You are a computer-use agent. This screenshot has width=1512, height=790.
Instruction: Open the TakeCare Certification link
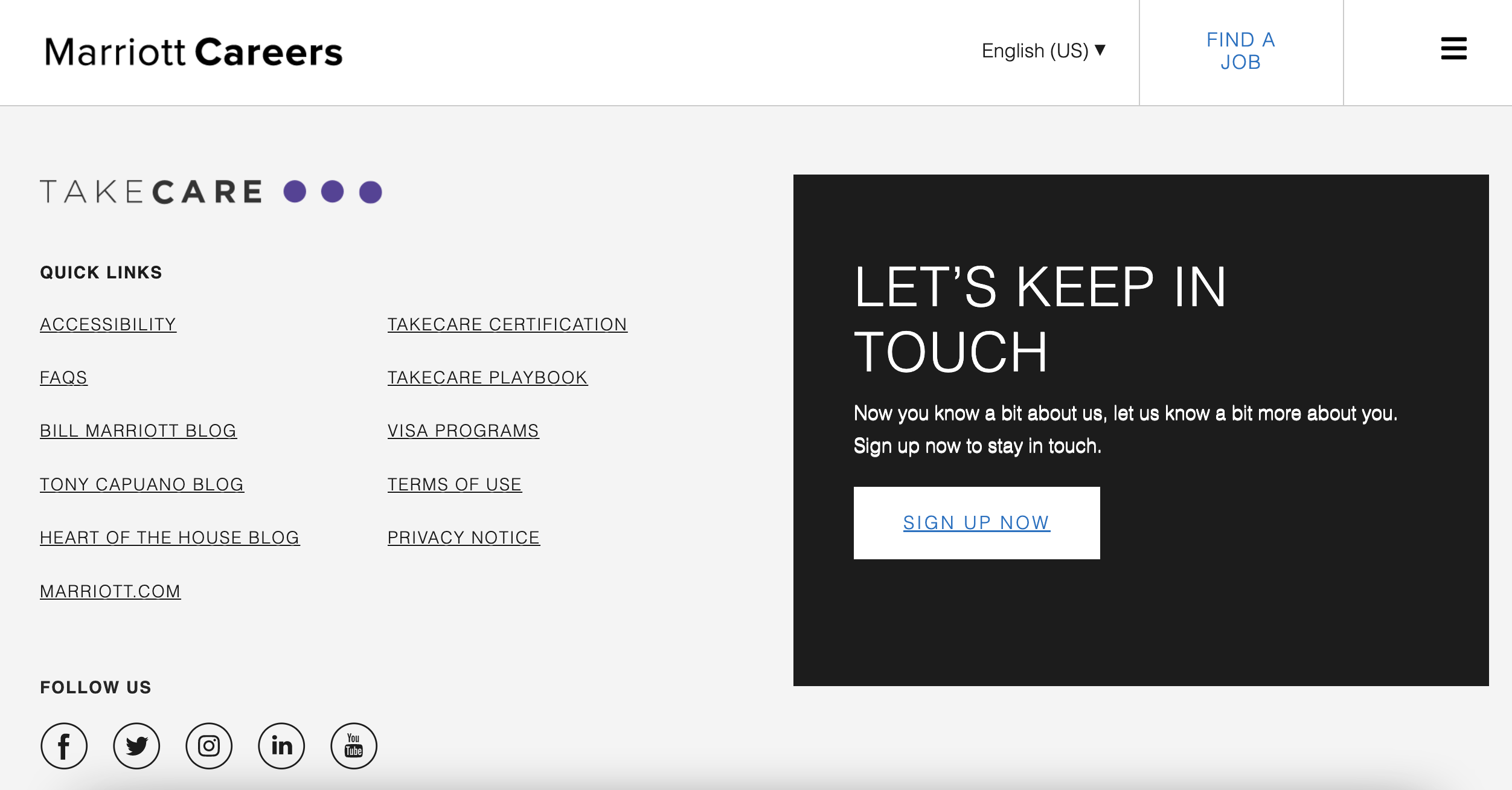pos(507,324)
